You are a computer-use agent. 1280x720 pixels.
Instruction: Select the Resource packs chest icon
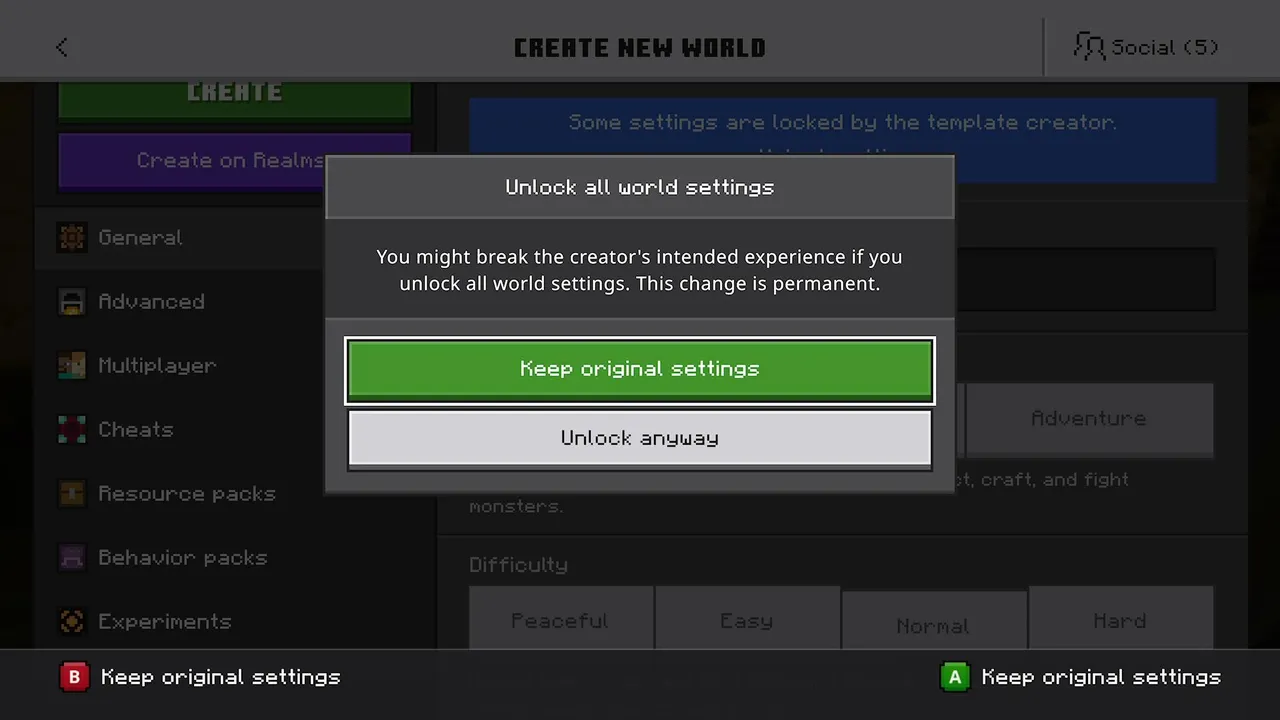[72, 494]
